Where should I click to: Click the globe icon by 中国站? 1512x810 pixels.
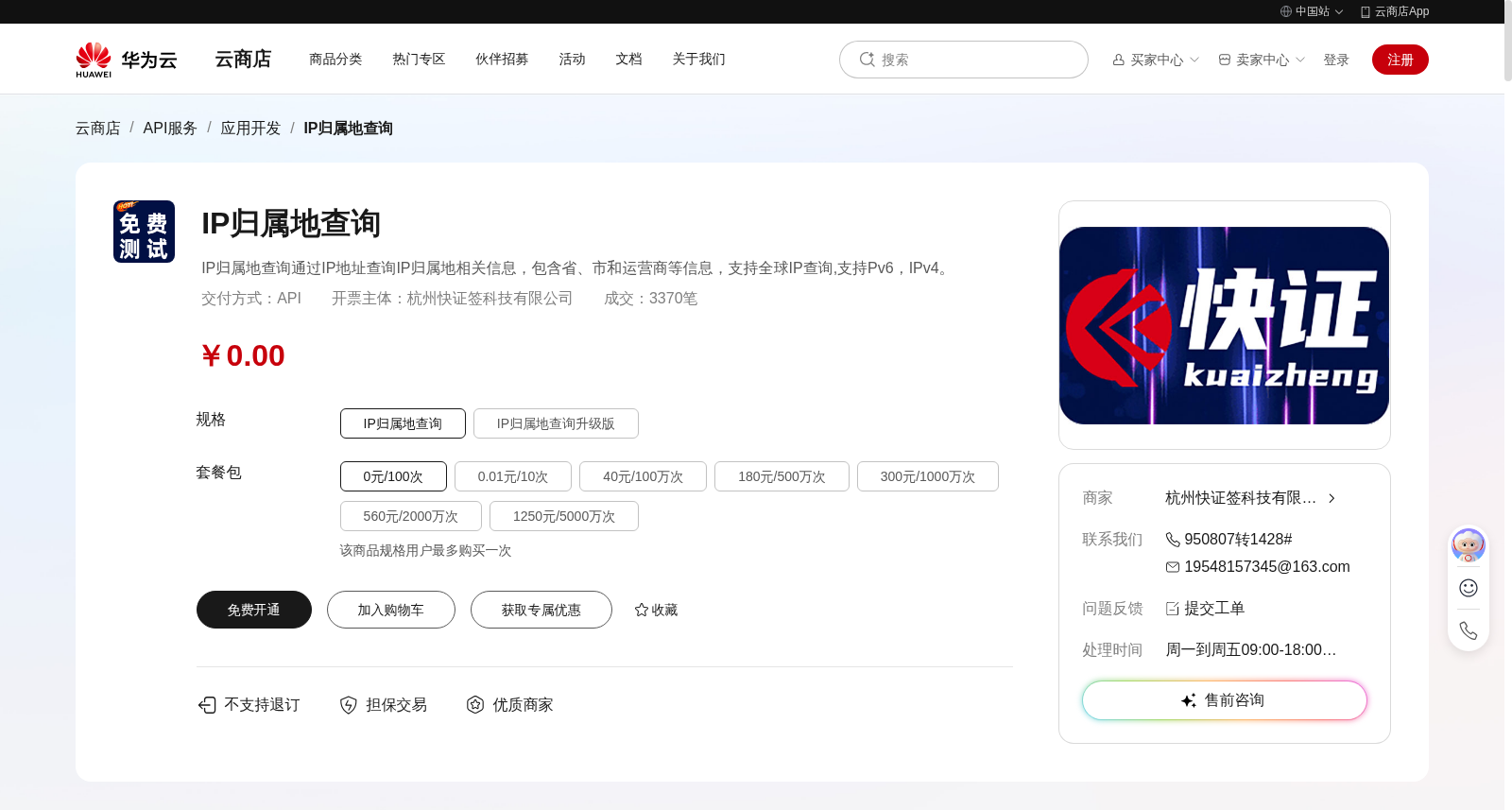pyautogui.click(x=1286, y=11)
